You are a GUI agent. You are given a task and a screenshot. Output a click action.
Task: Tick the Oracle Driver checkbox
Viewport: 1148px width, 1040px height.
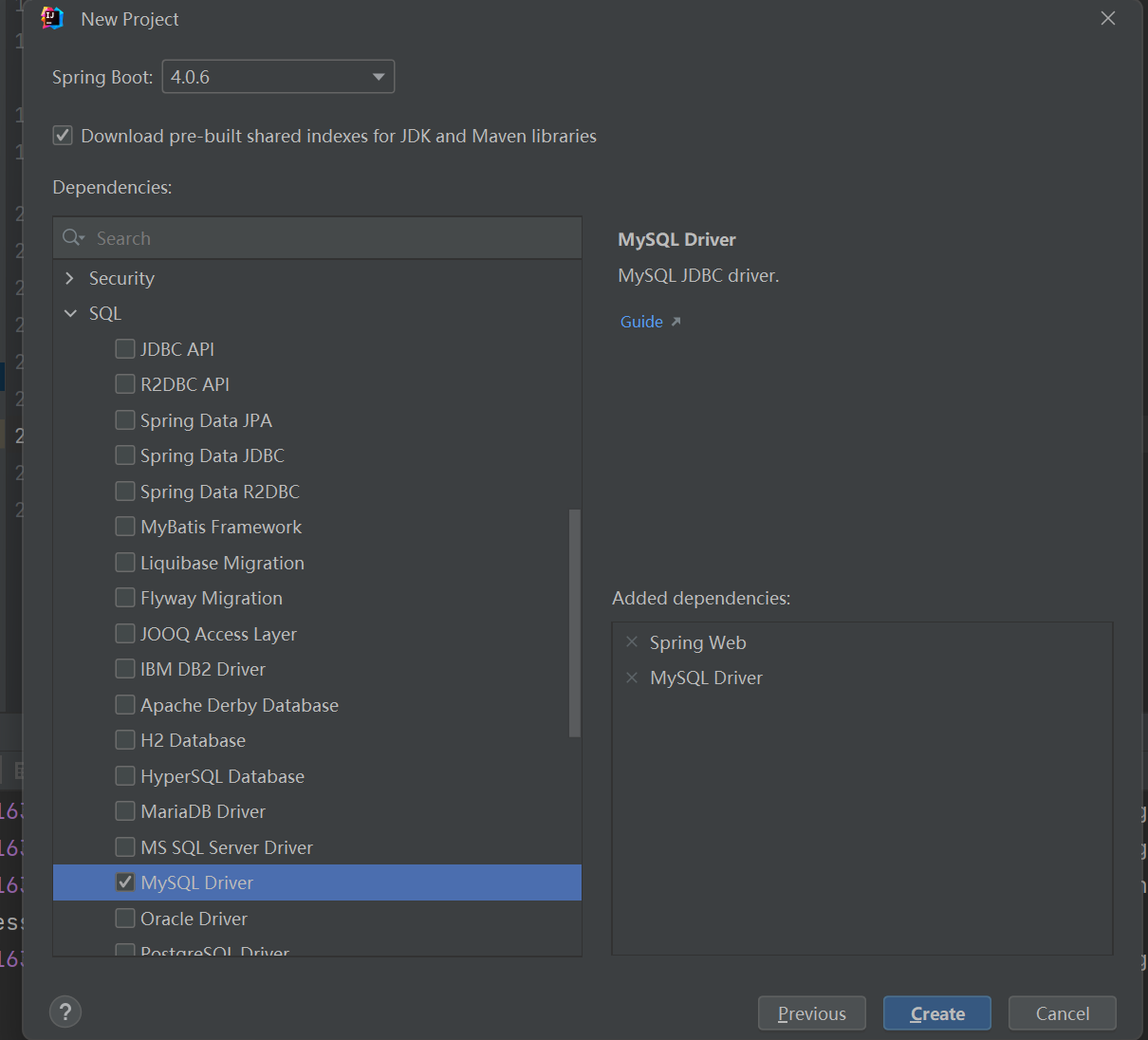tap(124, 919)
